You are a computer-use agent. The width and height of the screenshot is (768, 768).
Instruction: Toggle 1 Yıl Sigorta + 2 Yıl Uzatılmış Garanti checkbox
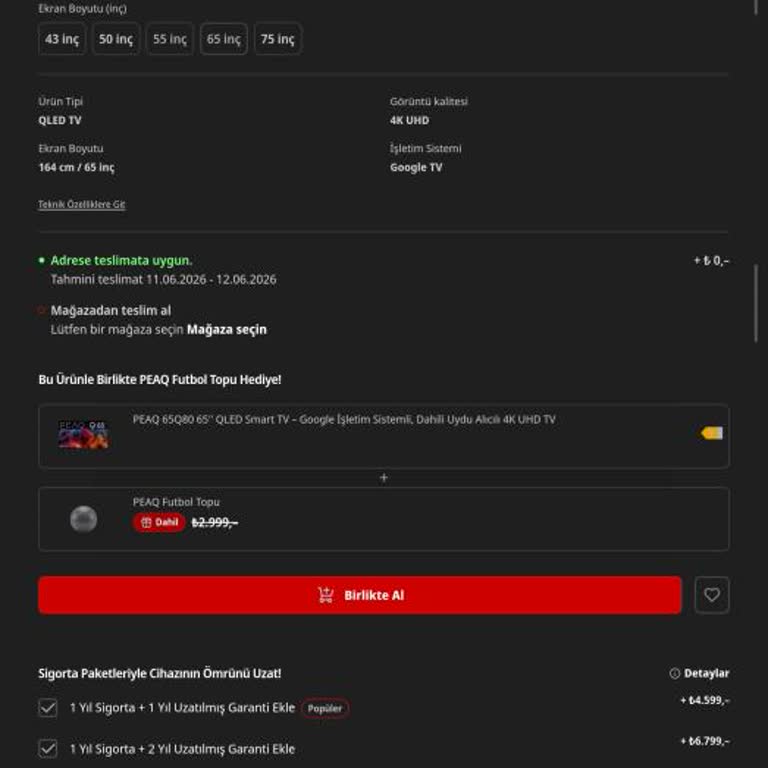[48, 749]
